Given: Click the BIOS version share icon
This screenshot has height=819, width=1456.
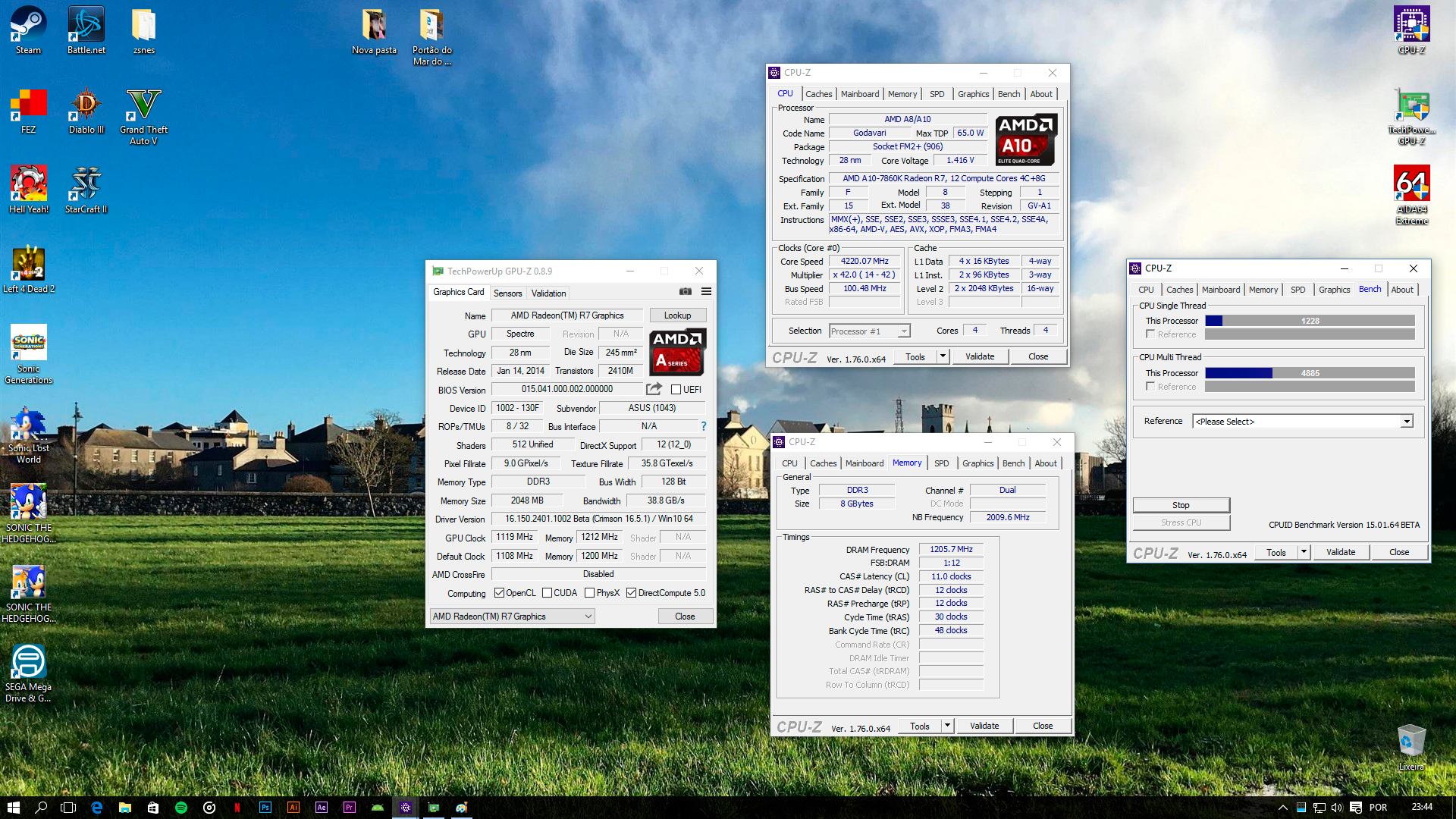Looking at the screenshot, I should [x=654, y=389].
